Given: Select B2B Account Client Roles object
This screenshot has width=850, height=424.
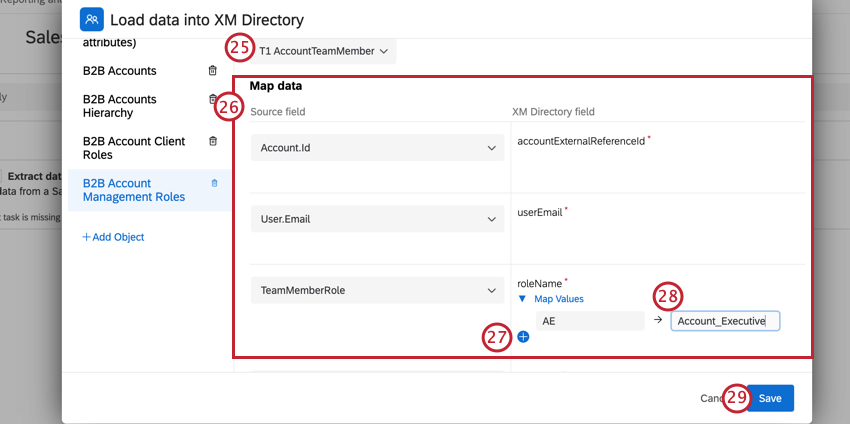Looking at the screenshot, I should tap(134, 148).
